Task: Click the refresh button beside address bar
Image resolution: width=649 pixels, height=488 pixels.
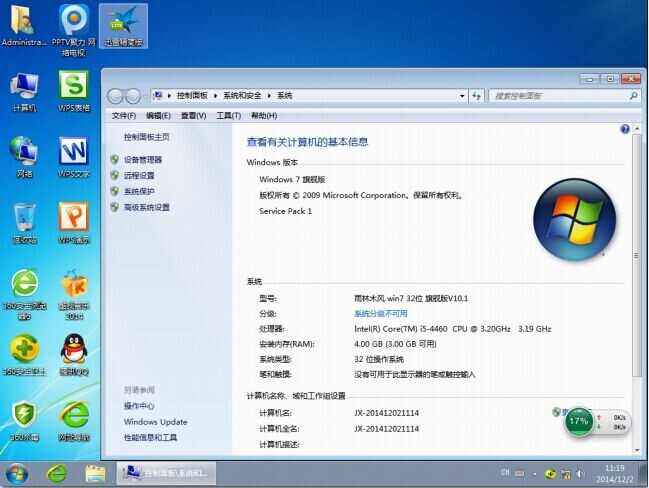Action: (476, 96)
